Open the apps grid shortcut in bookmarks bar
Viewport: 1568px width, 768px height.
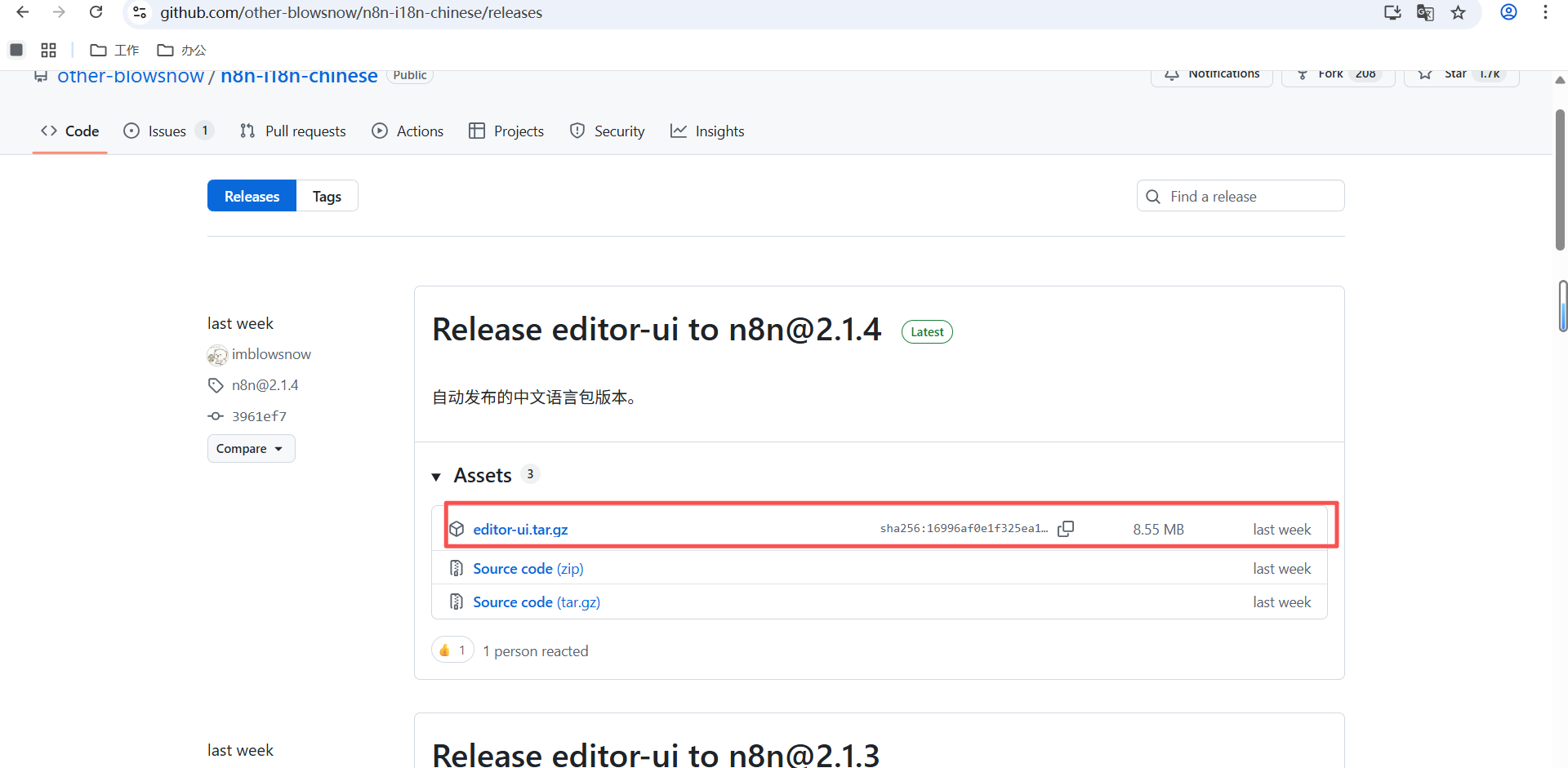pyautogui.click(x=48, y=50)
